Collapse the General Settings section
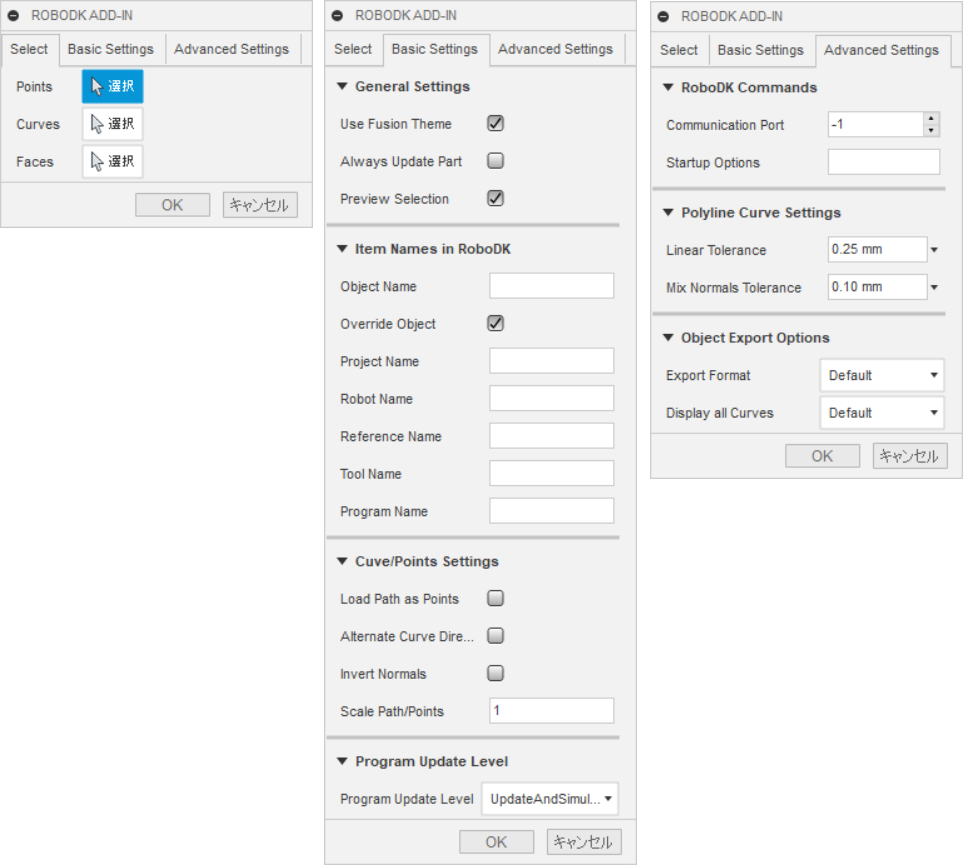This screenshot has width=963, height=865. coord(342,87)
